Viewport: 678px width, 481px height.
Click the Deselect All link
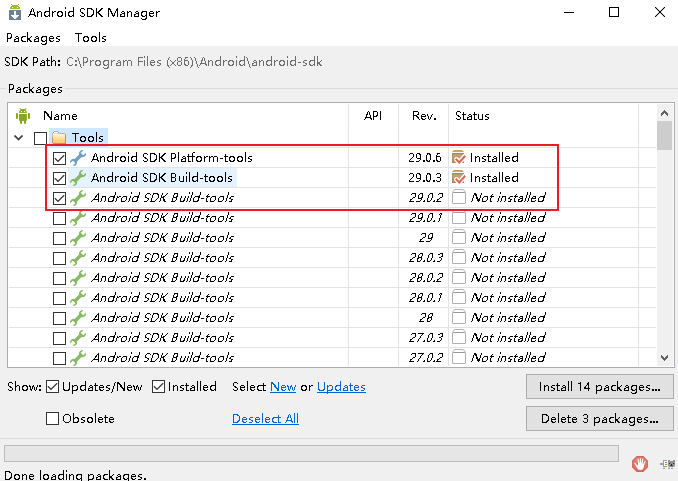pos(265,419)
